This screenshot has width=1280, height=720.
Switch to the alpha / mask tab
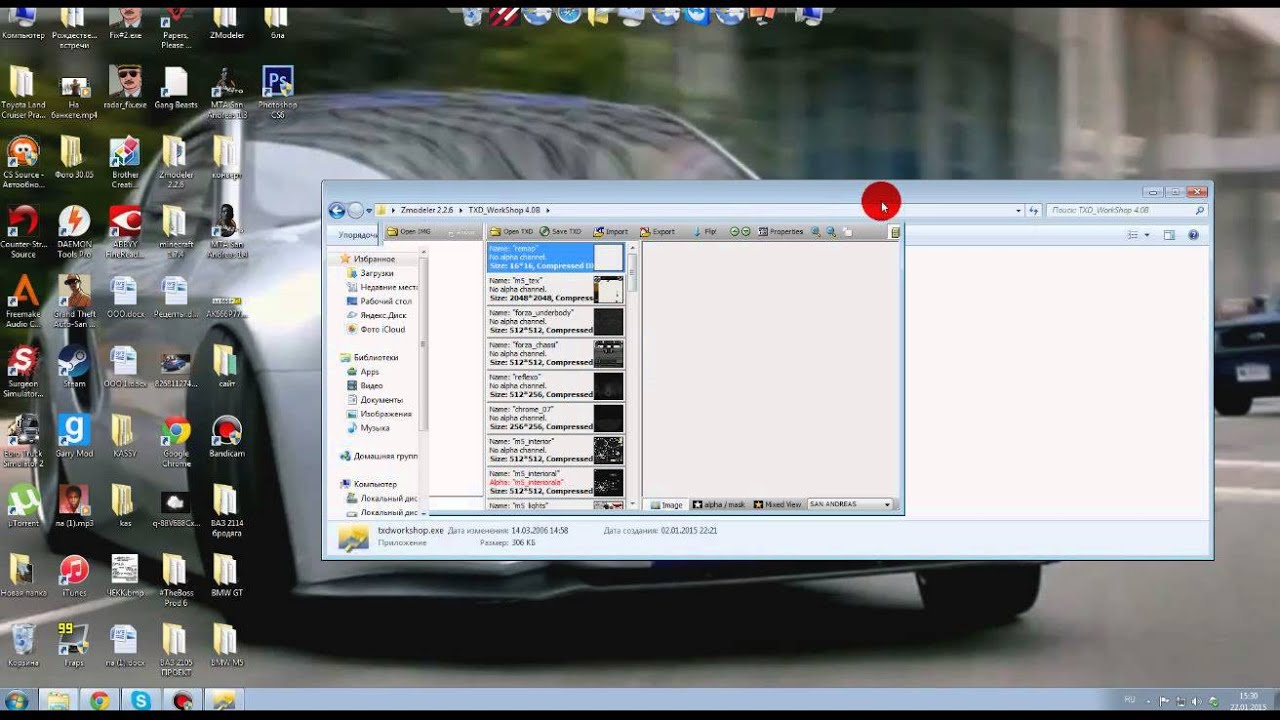pyautogui.click(x=719, y=505)
